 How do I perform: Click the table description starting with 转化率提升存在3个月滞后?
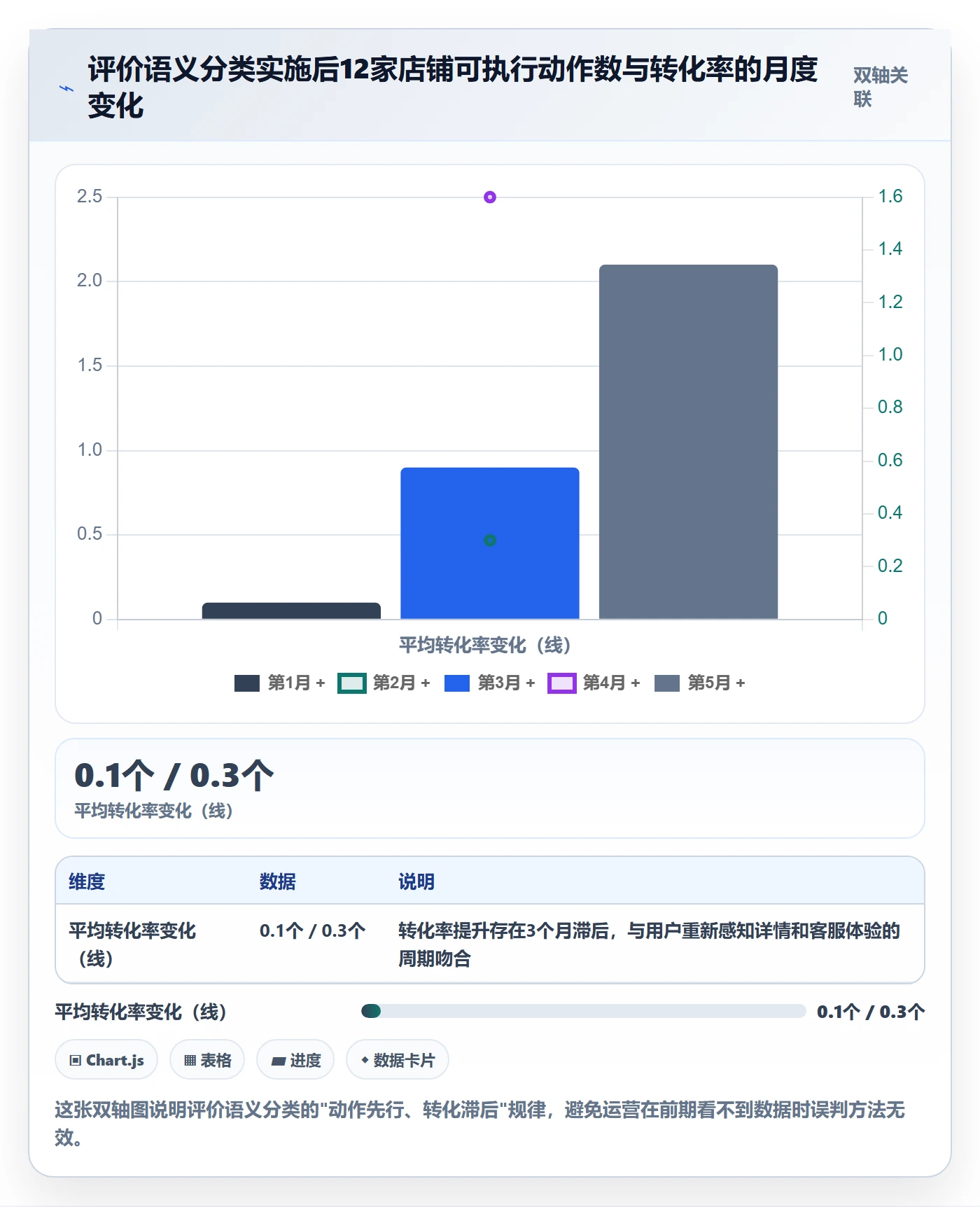click(x=649, y=944)
